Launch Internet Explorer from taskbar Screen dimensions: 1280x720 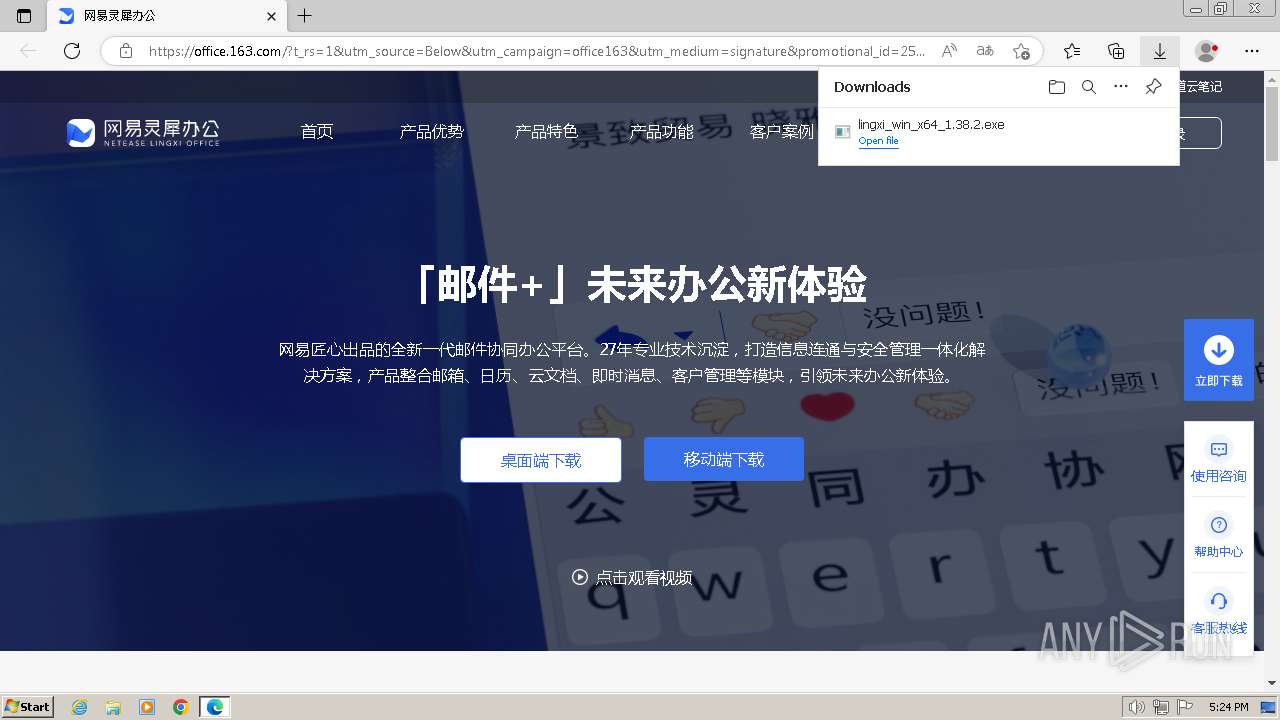[79, 707]
